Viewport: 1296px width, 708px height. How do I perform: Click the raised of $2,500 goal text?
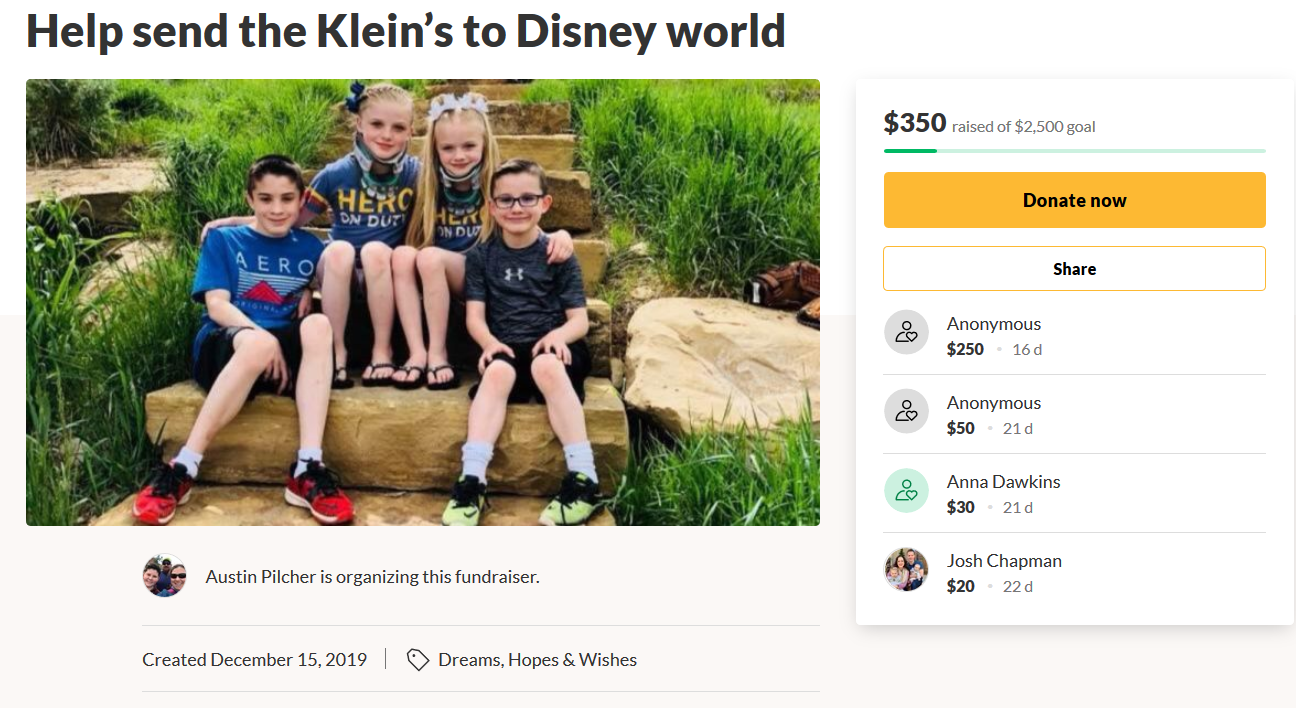(x=1023, y=127)
